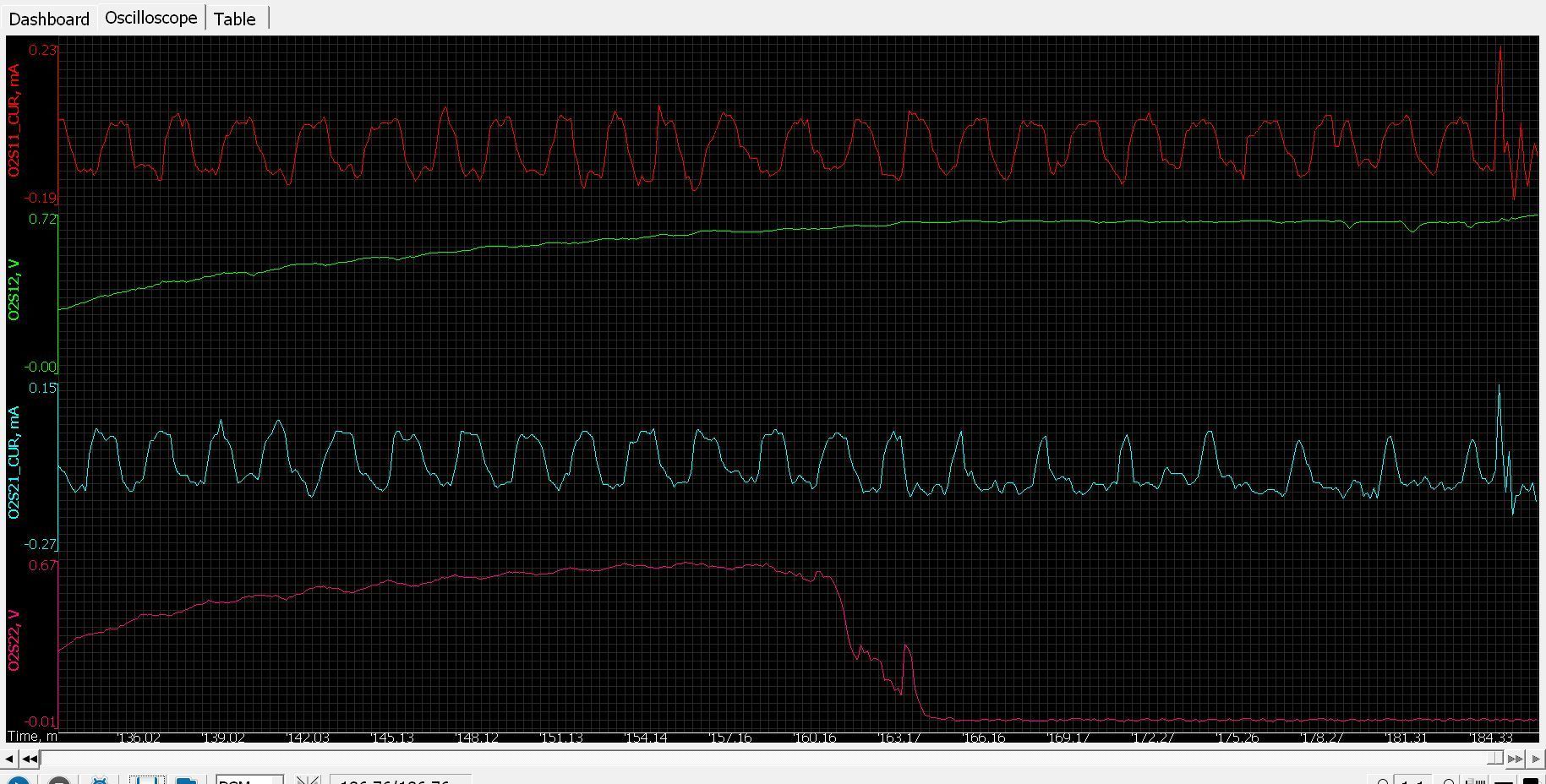Click the 1:1 zoom reset button
1546x784 pixels.
coord(1415,781)
